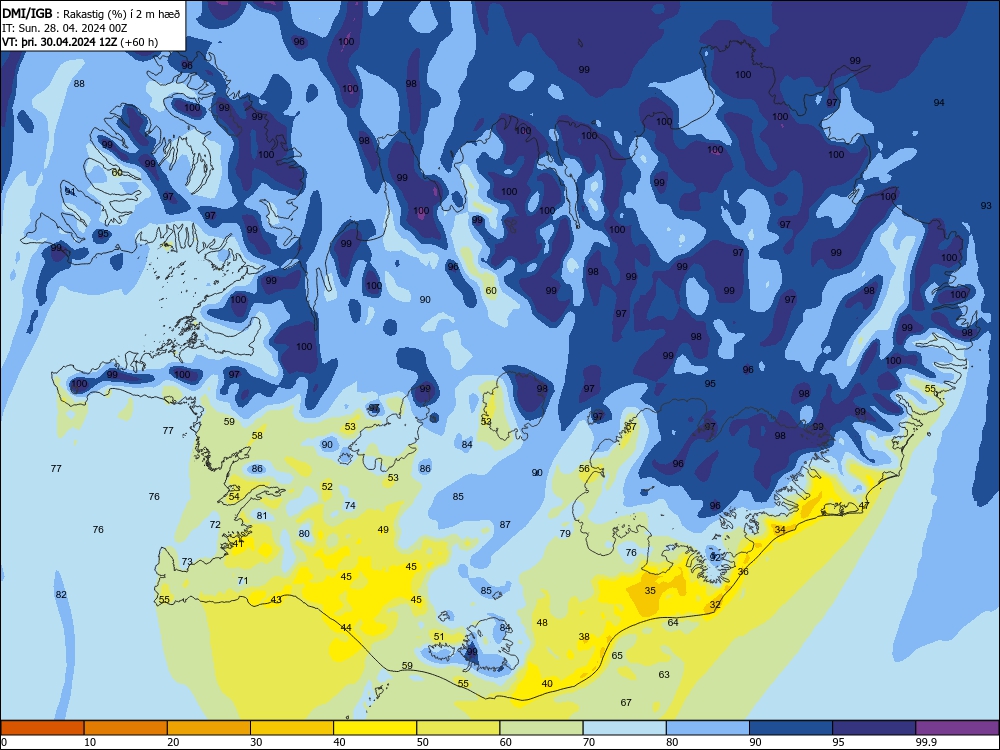1000x750 pixels.
Task: Click the map value '88' at top left
Action: pos(79,84)
